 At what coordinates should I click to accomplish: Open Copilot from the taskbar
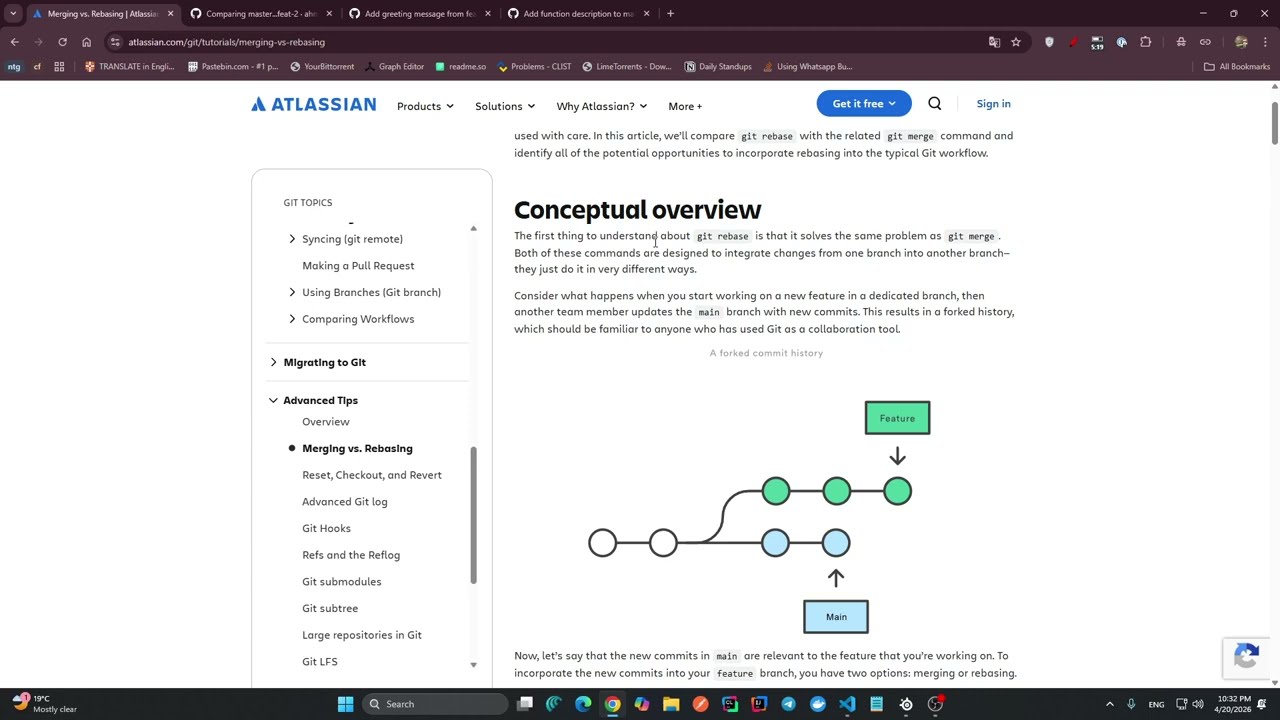coord(642,704)
